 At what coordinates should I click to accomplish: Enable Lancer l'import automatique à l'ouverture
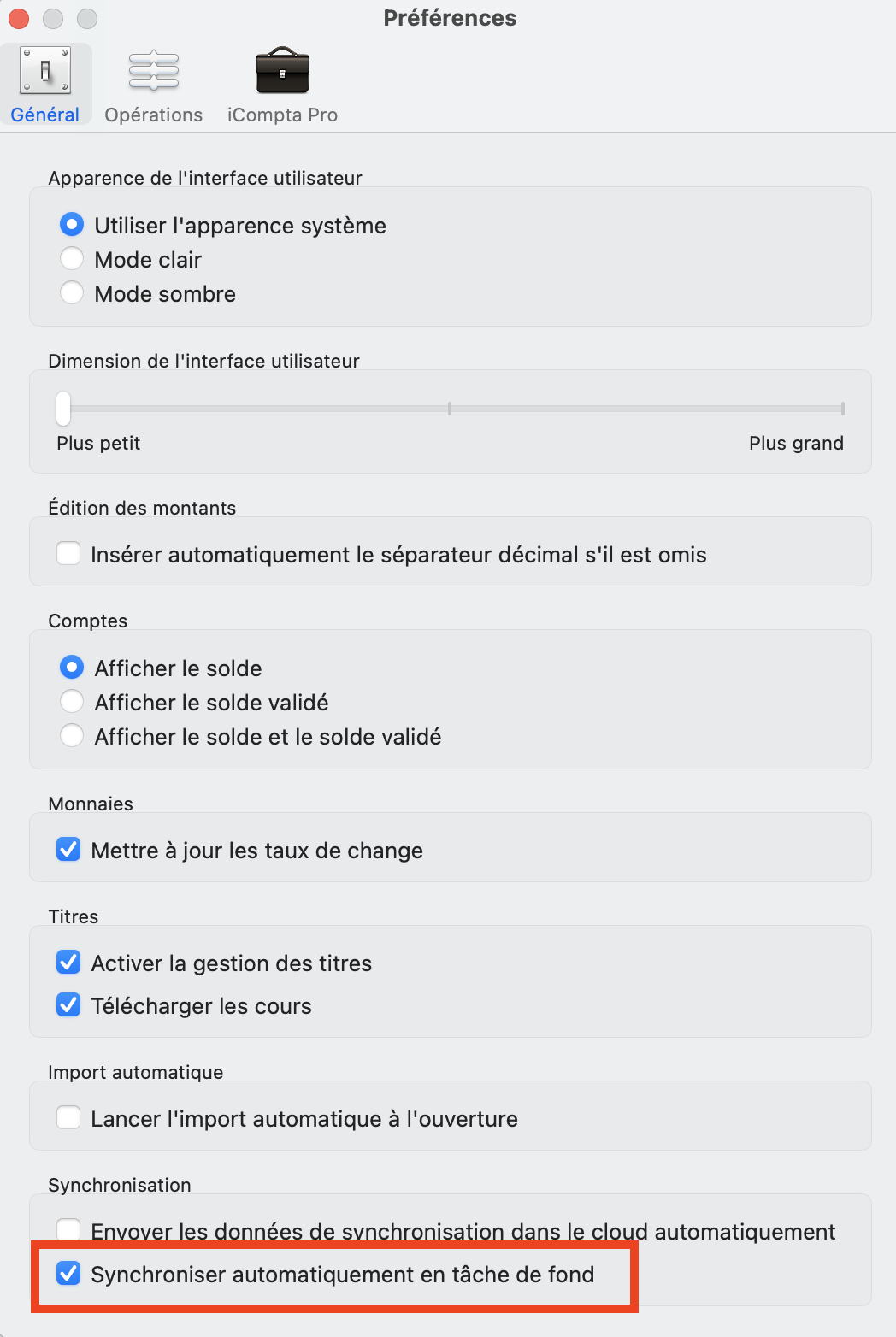pos(68,1118)
